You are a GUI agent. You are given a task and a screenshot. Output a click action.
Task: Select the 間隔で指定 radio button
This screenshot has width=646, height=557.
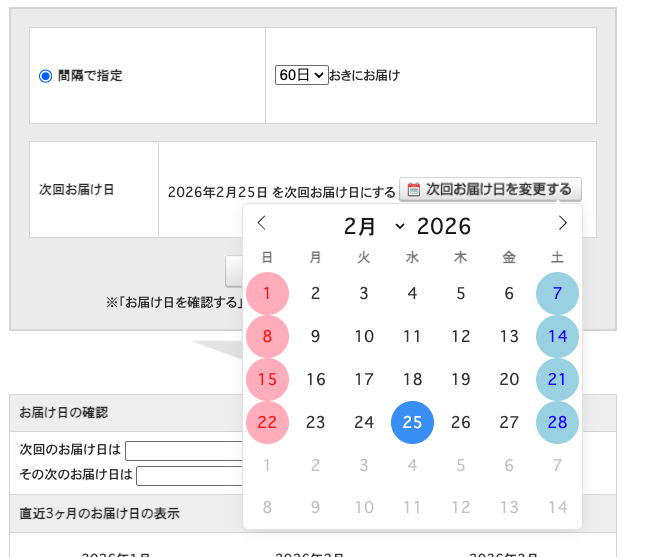45,76
